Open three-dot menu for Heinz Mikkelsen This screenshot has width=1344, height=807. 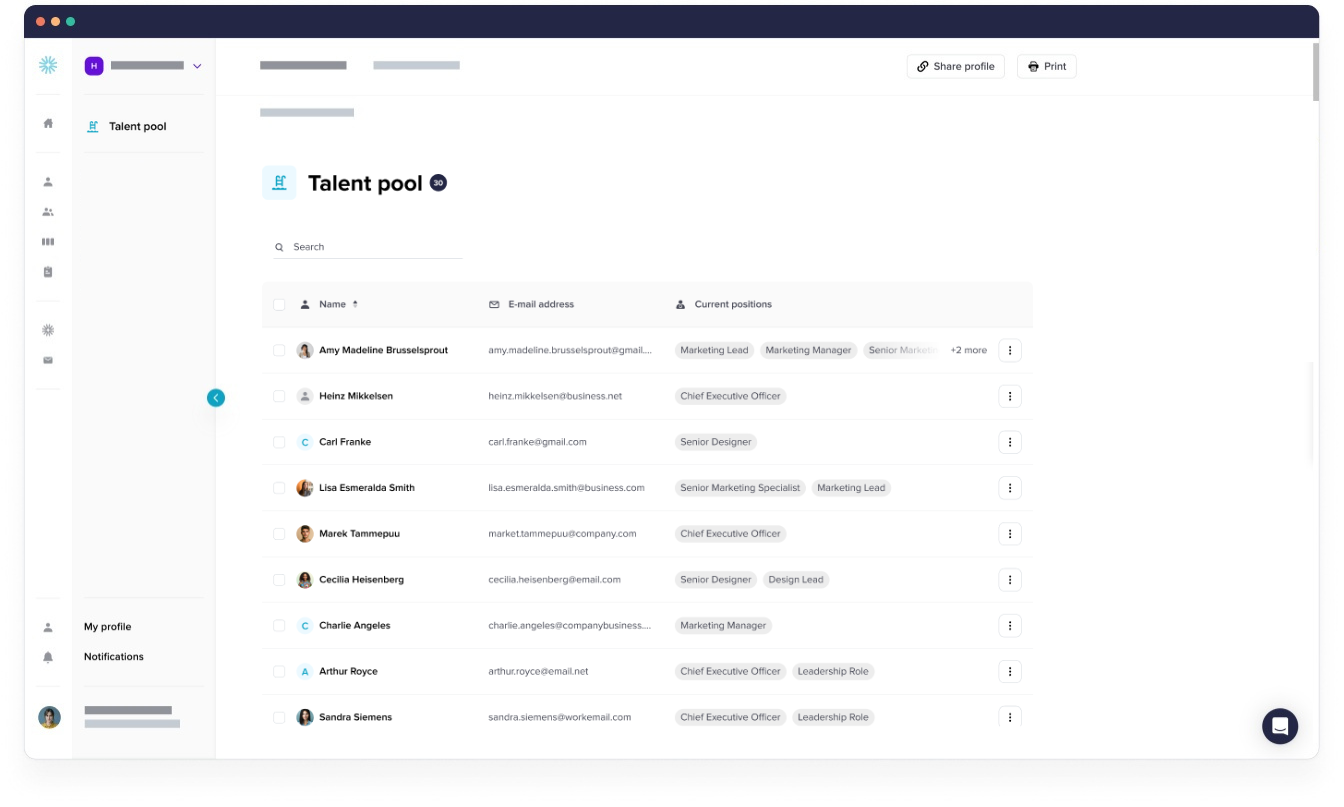pyautogui.click(x=1010, y=396)
